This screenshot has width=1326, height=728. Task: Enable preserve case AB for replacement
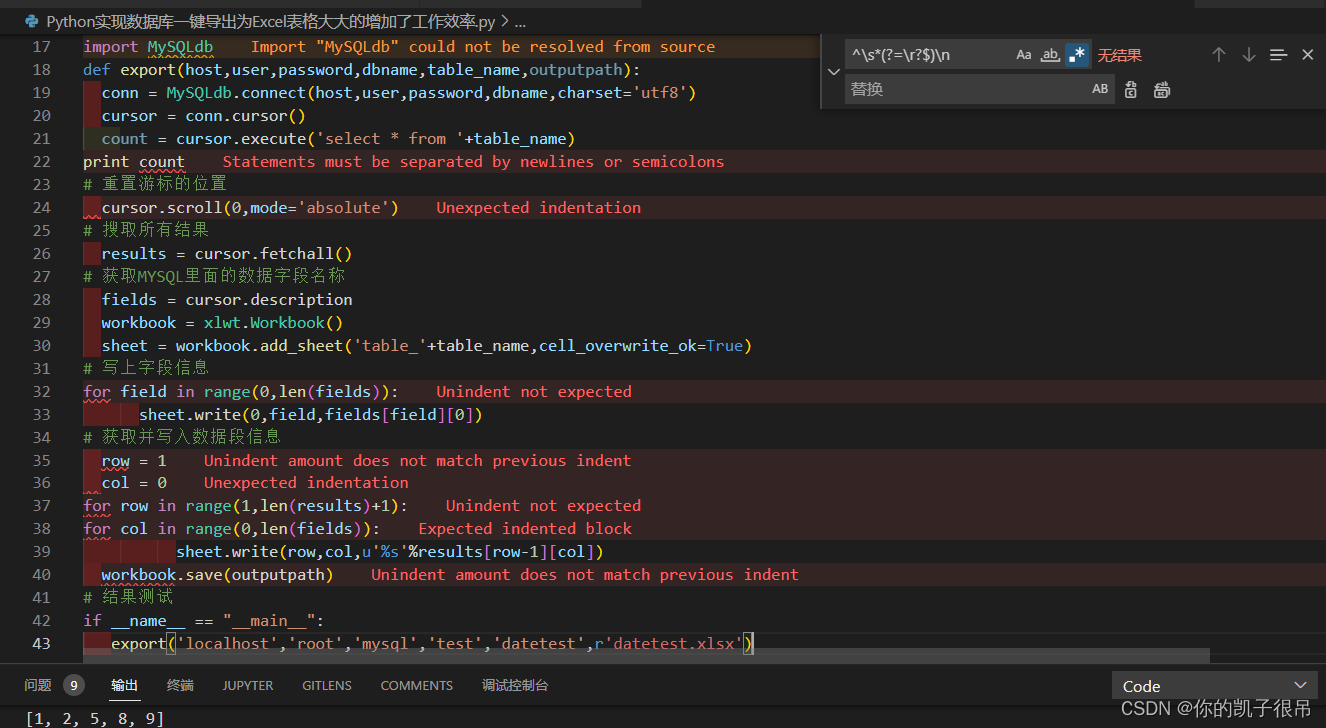pos(1100,89)
